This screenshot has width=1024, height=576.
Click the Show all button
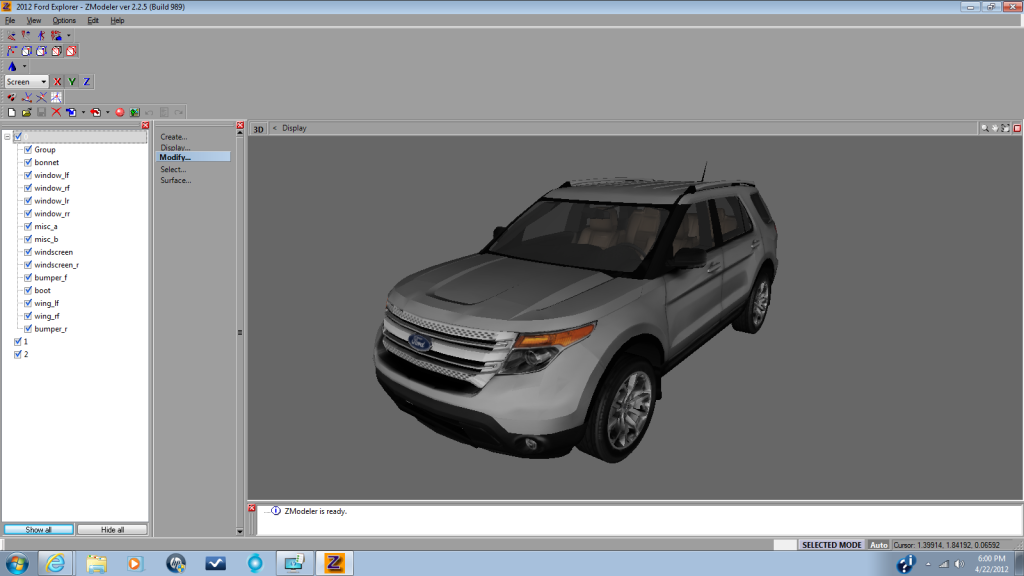39,530
